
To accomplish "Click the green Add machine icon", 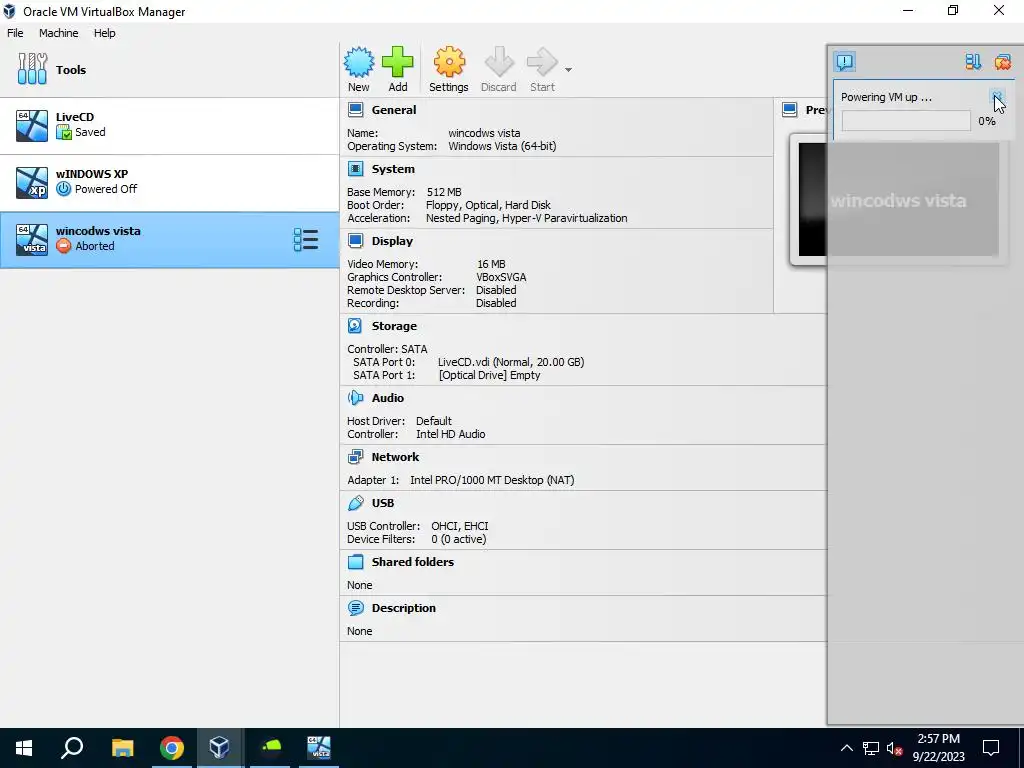I will pyautogui.click(x=397, y=63).
